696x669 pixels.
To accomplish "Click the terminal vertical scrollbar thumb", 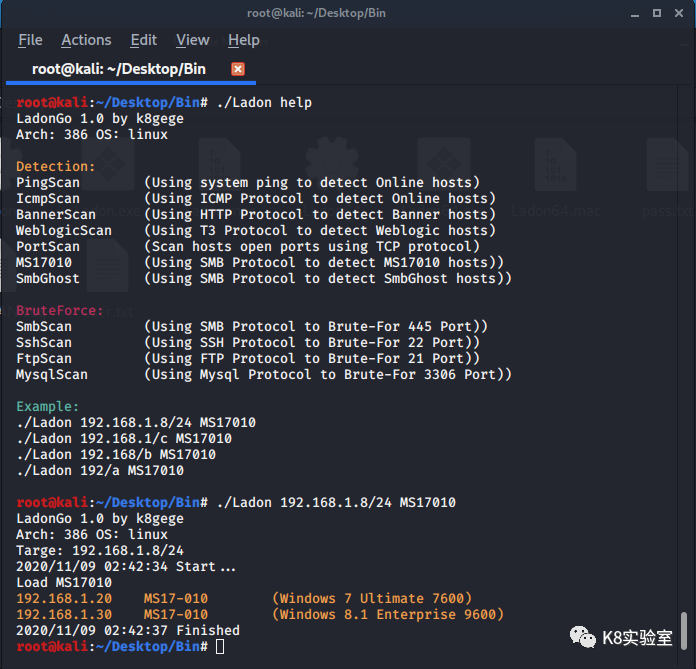I will (x=684, y=633).
